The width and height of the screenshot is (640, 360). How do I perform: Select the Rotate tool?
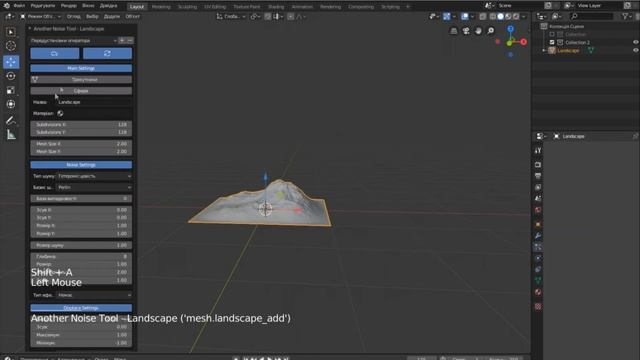coord(11,76)
